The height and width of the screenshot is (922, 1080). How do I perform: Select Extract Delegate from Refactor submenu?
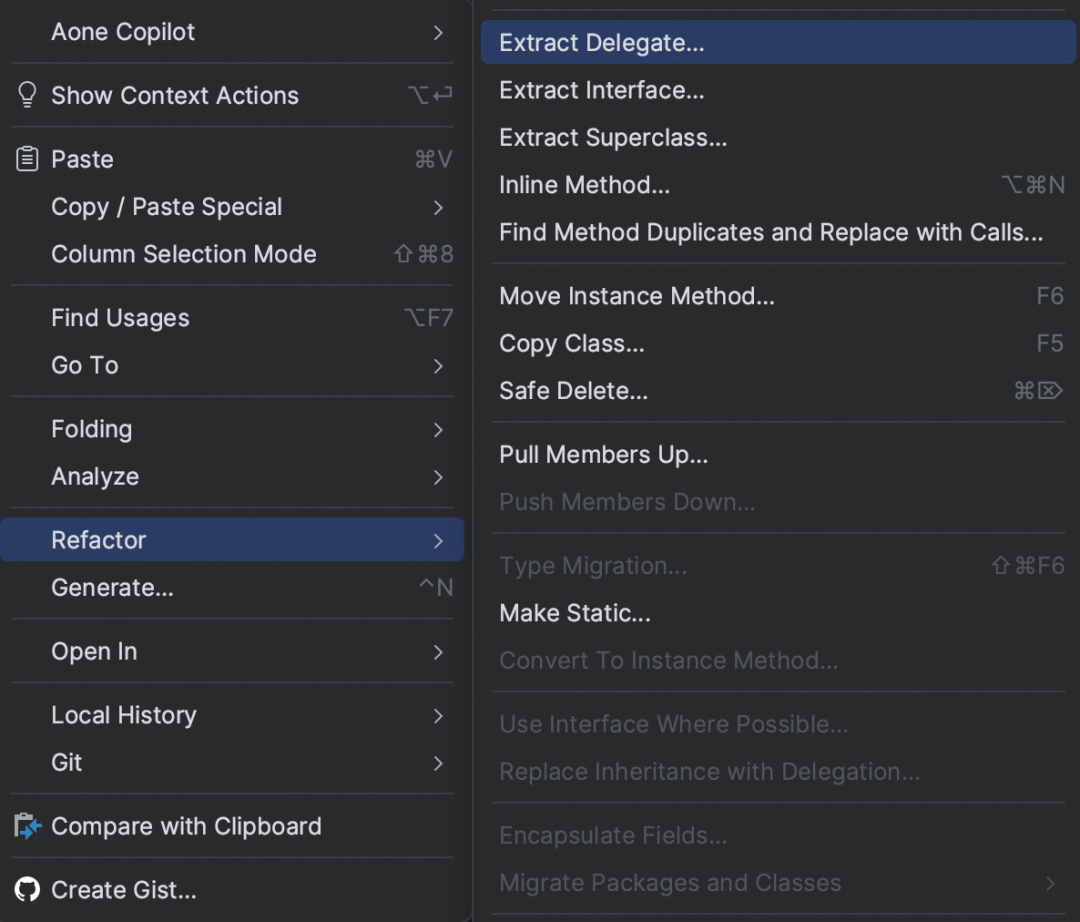[778, 43]
